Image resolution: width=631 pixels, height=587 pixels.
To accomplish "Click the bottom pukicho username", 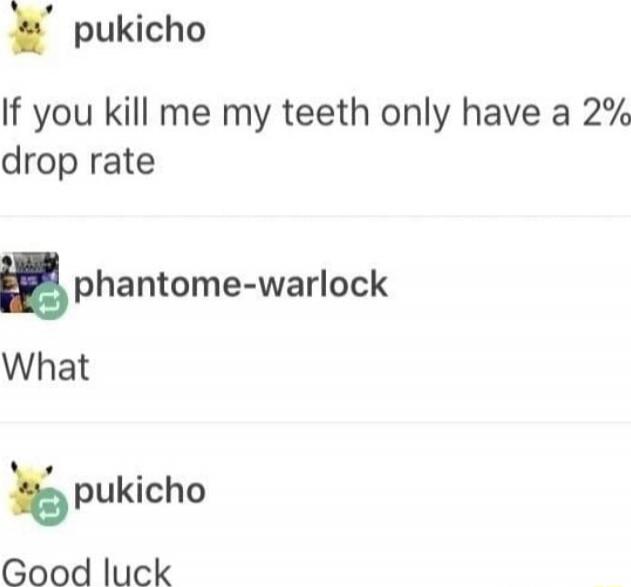I will click(x=140, y=491).
